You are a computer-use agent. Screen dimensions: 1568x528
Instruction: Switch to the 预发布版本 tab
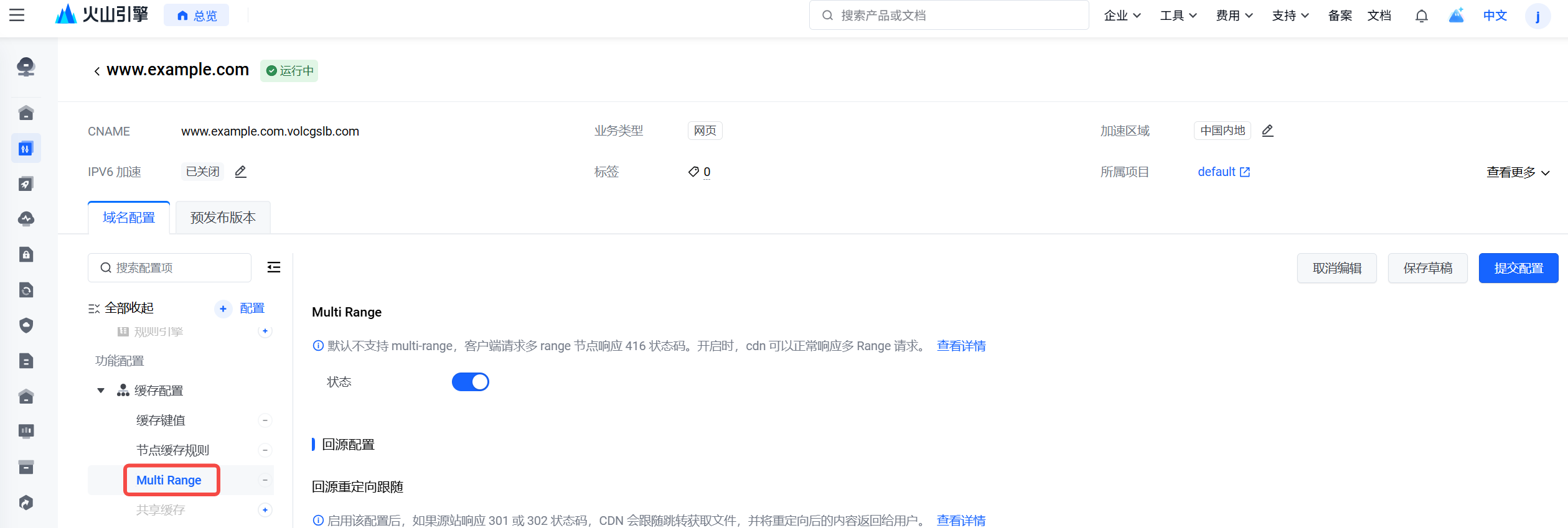pos(223,218)
